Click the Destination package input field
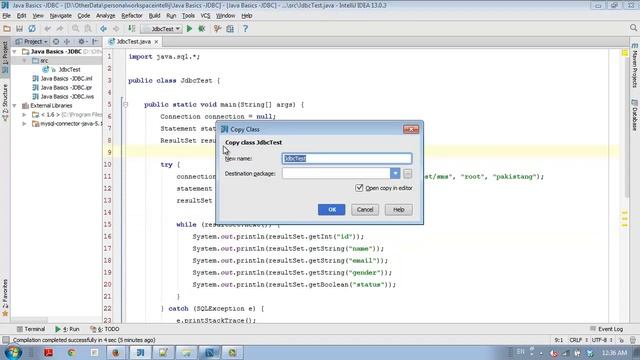Viewport: 640px width, 360px height. coord(336,173)
